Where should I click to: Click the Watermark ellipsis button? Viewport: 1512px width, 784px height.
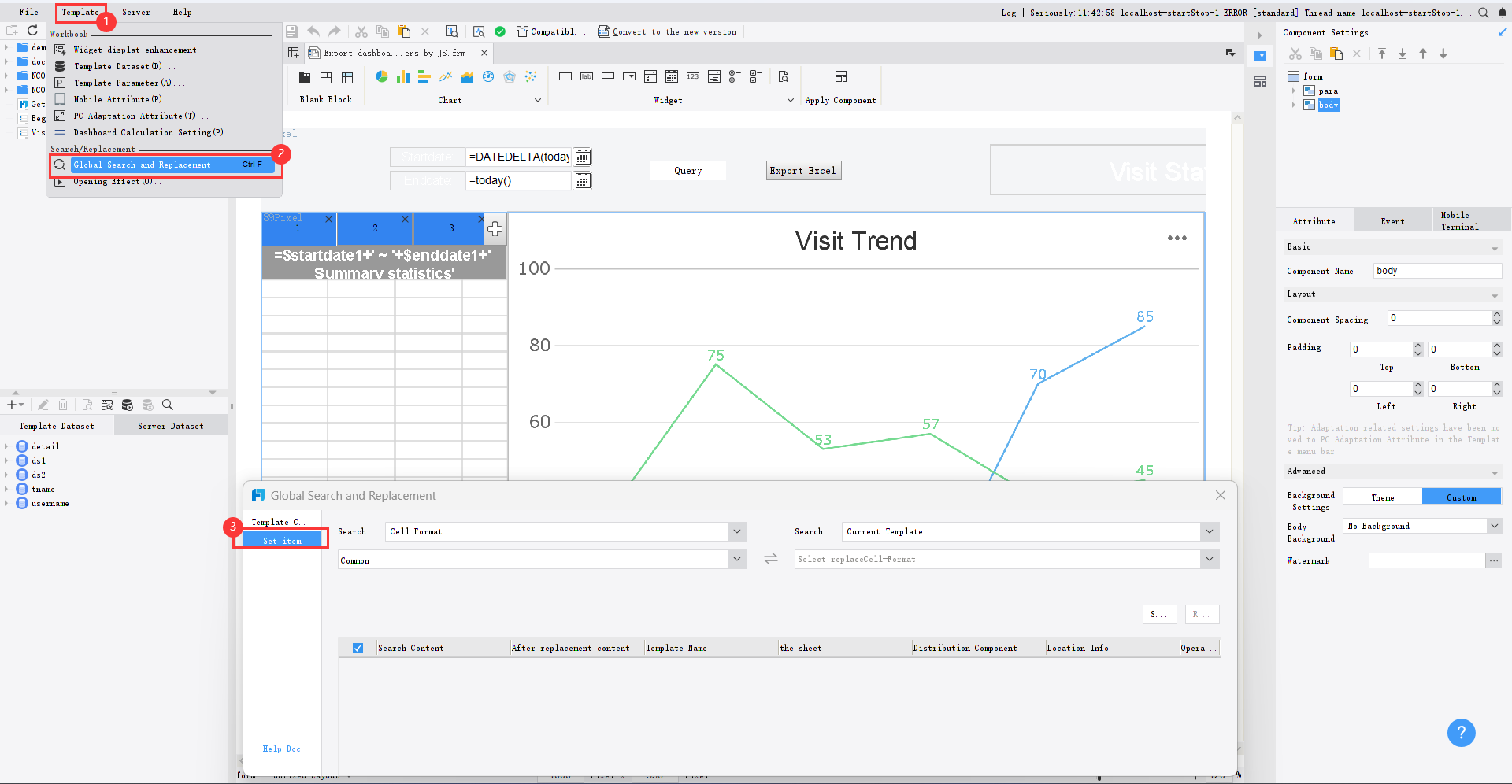tap(1494, 560)
